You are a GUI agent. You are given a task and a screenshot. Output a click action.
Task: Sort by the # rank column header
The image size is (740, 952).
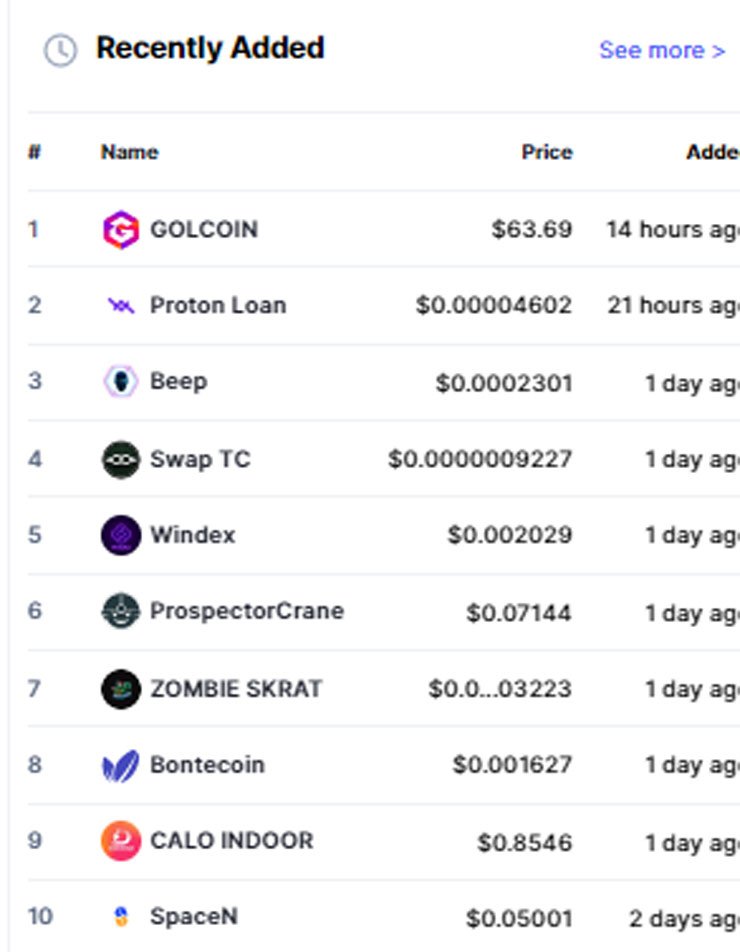(x=35, y=152)
